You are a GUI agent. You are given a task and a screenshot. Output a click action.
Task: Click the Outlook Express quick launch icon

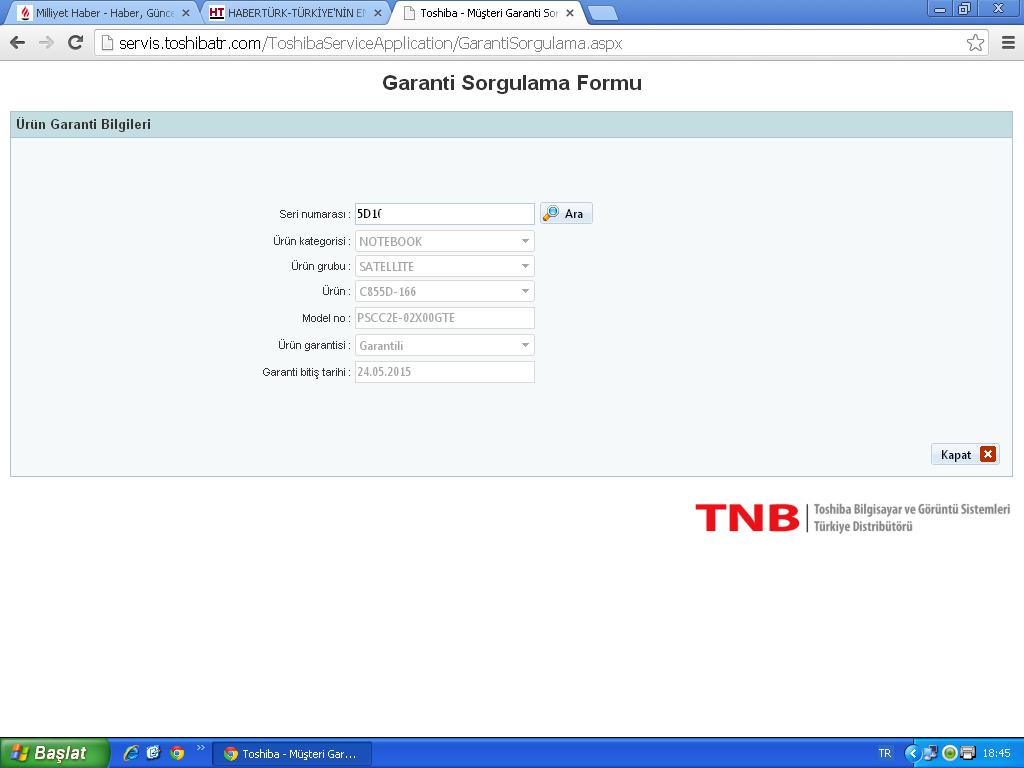[153, 753]
